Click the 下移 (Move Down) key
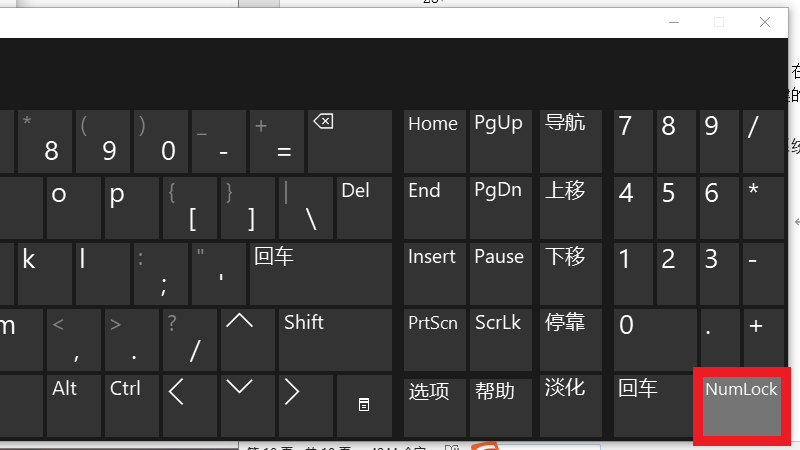800x450 pixels. (568, 273)
